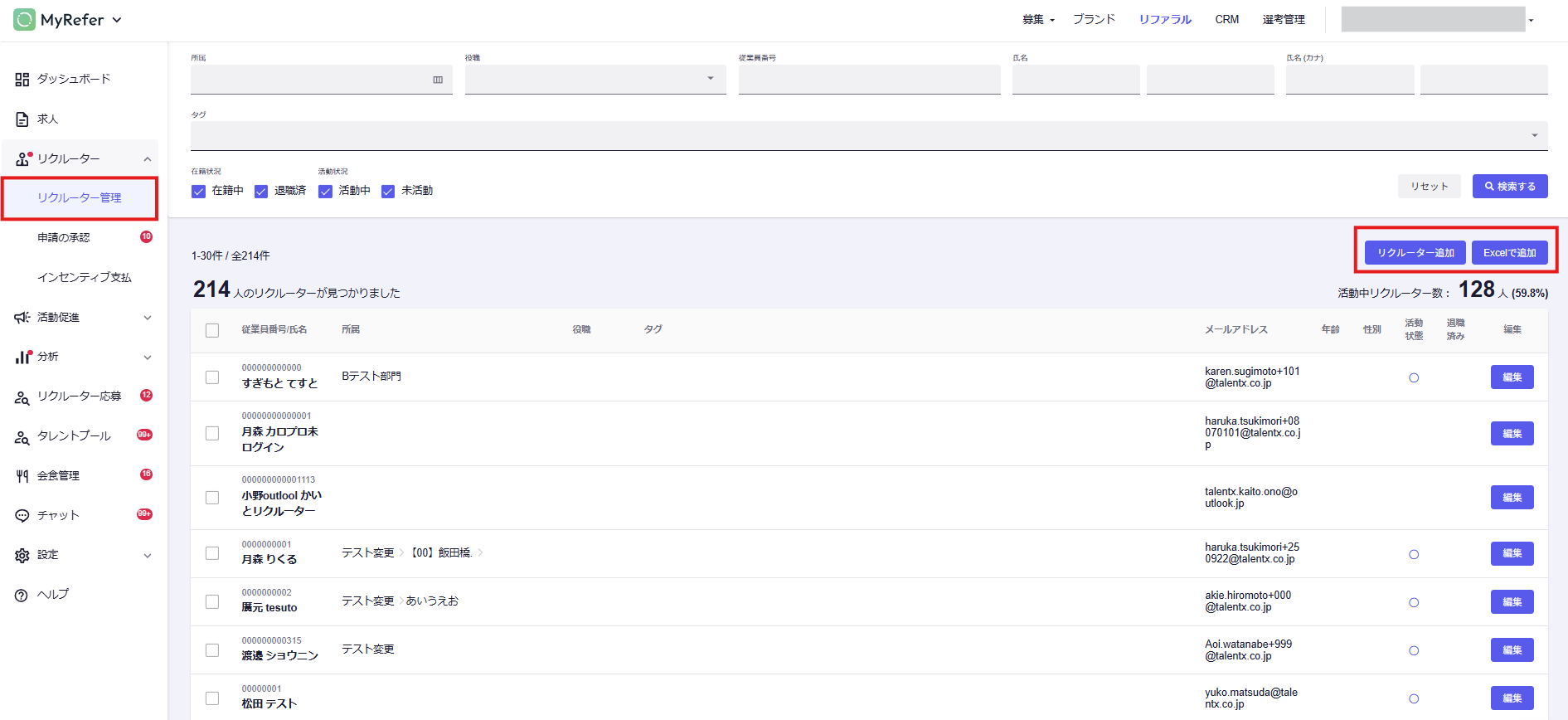Open 申請の承認 in the sidebar

point(64,238)
